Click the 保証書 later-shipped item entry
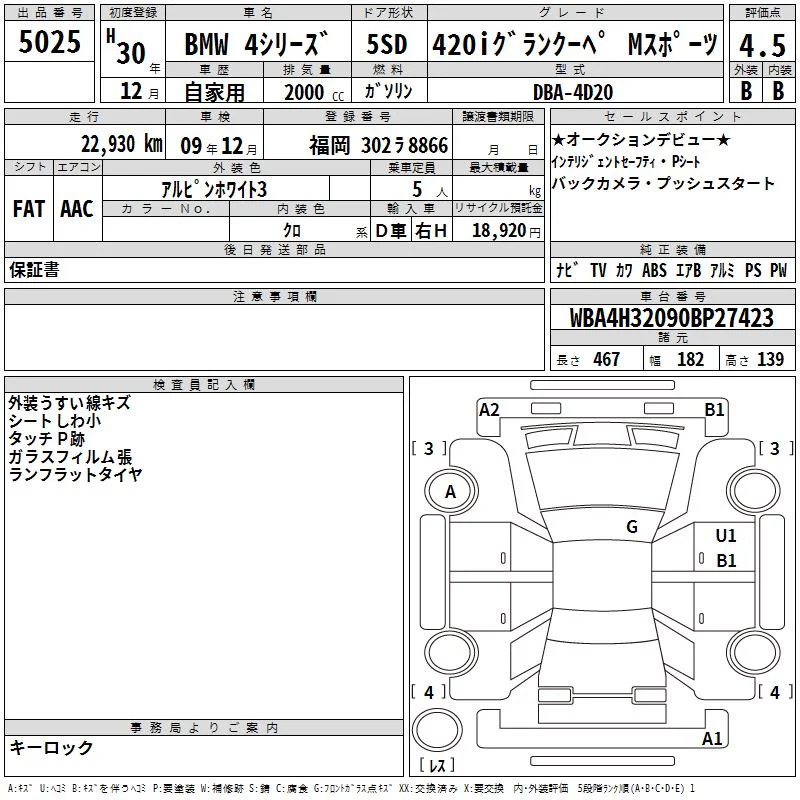800x800 pixels. [x=34, y=270]
